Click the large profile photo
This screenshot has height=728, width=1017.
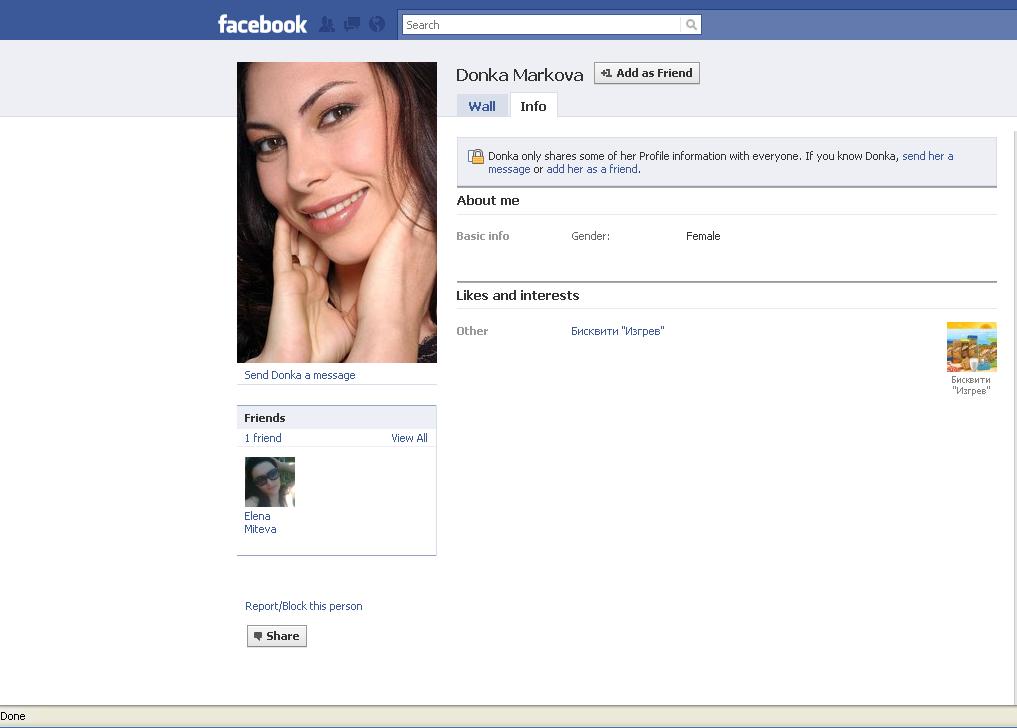tap(337, 212)
